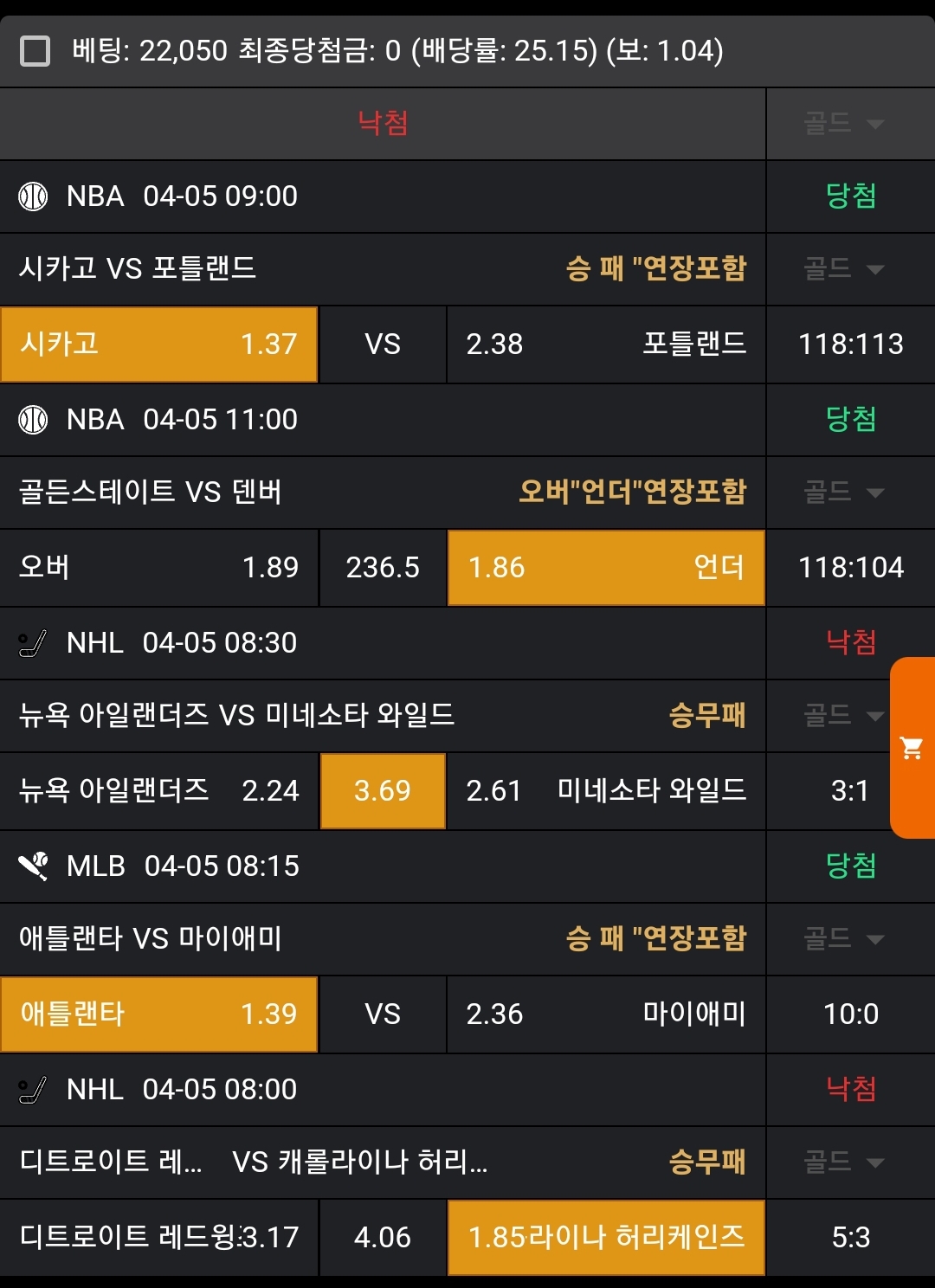Screen dimensions: 935x1288
Task: Open the 골드 dropdown in the header row
Action: coord(844,124)
